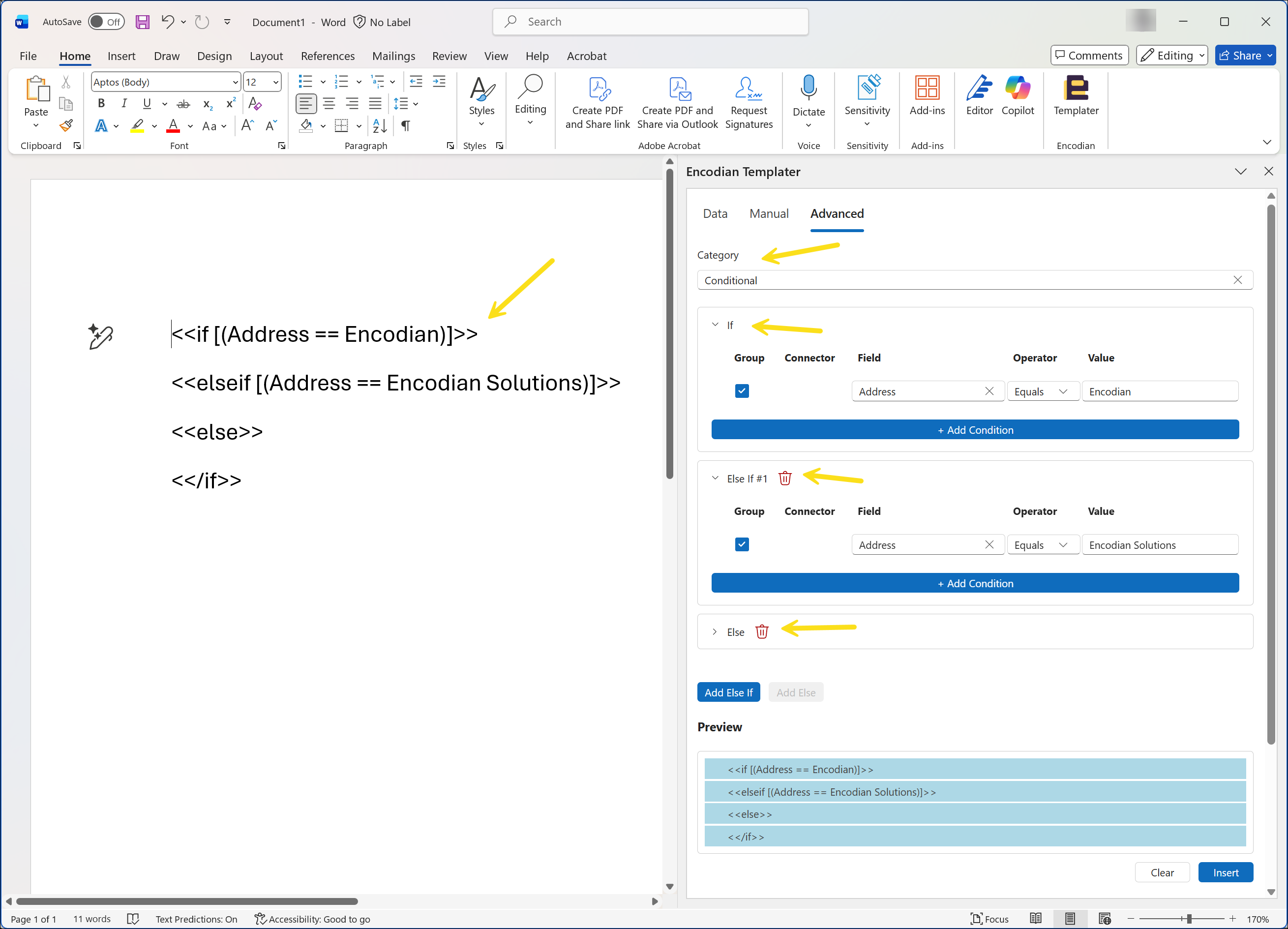This screenshot has height=929, width=1288.
Task: Open the Comments pane
Action: [1089, 55]
